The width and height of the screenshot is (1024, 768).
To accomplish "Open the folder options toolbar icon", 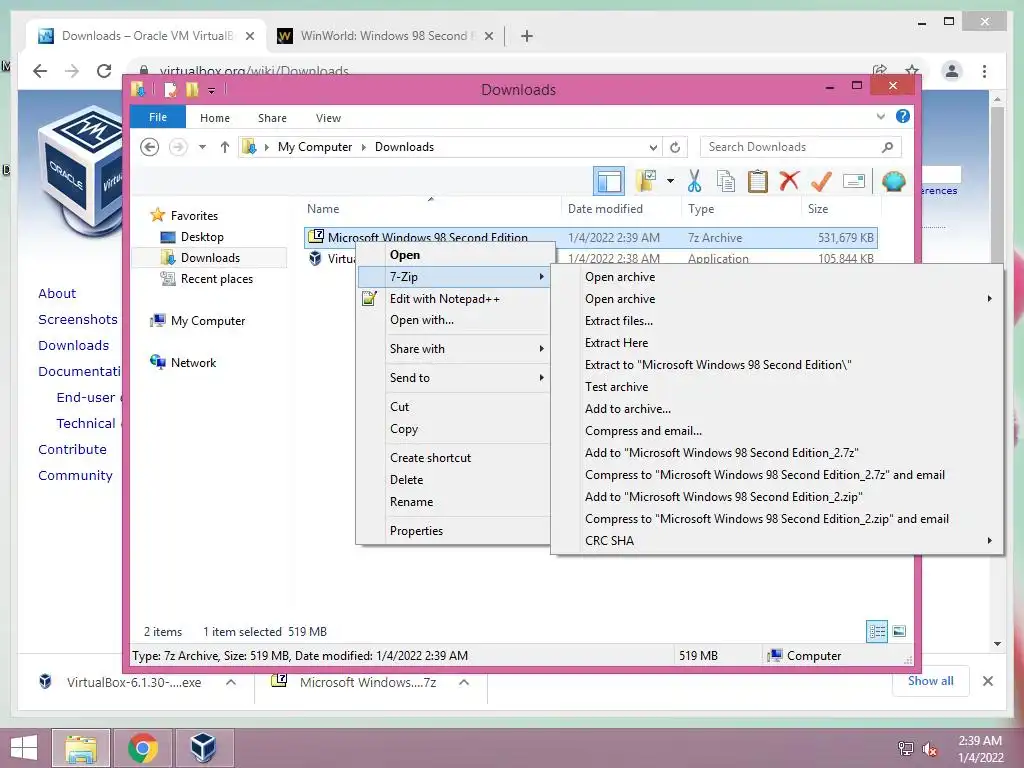I will coord(647,181).
